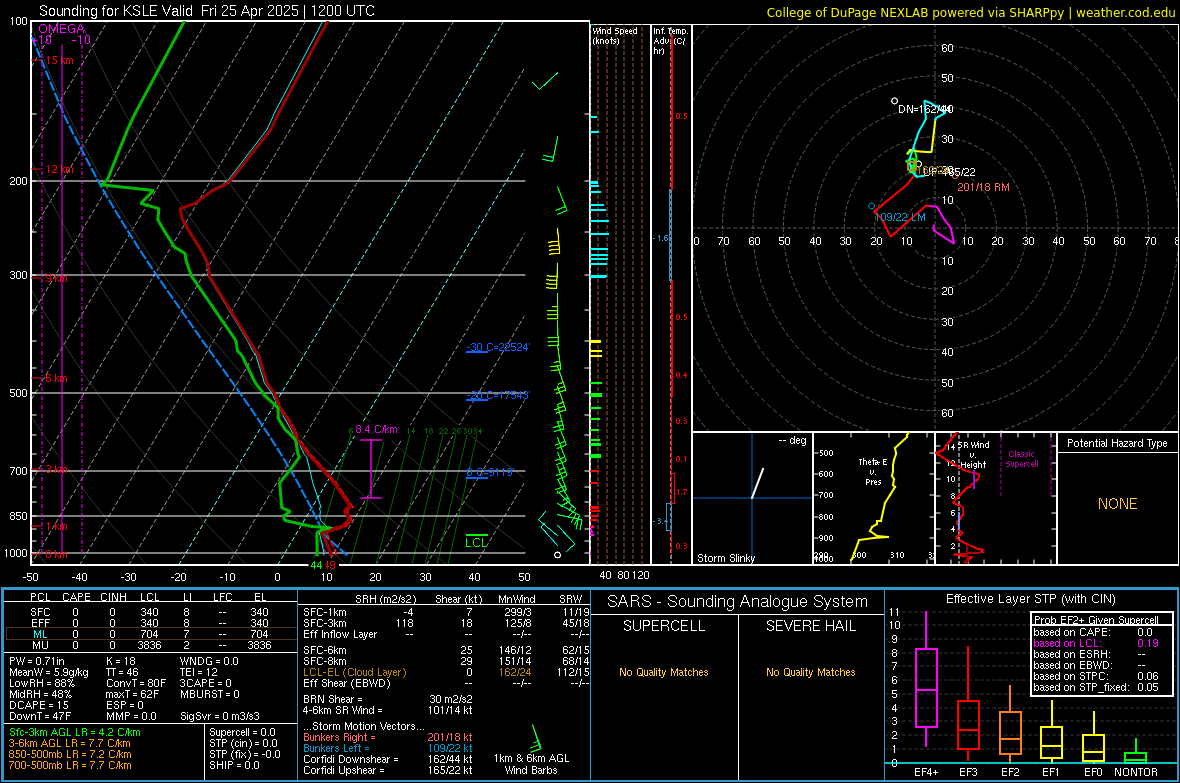Viewport: 1180px width, 783px height.
Task: Click the '-30 C=22524' level label
Action: tap(497, 347)
